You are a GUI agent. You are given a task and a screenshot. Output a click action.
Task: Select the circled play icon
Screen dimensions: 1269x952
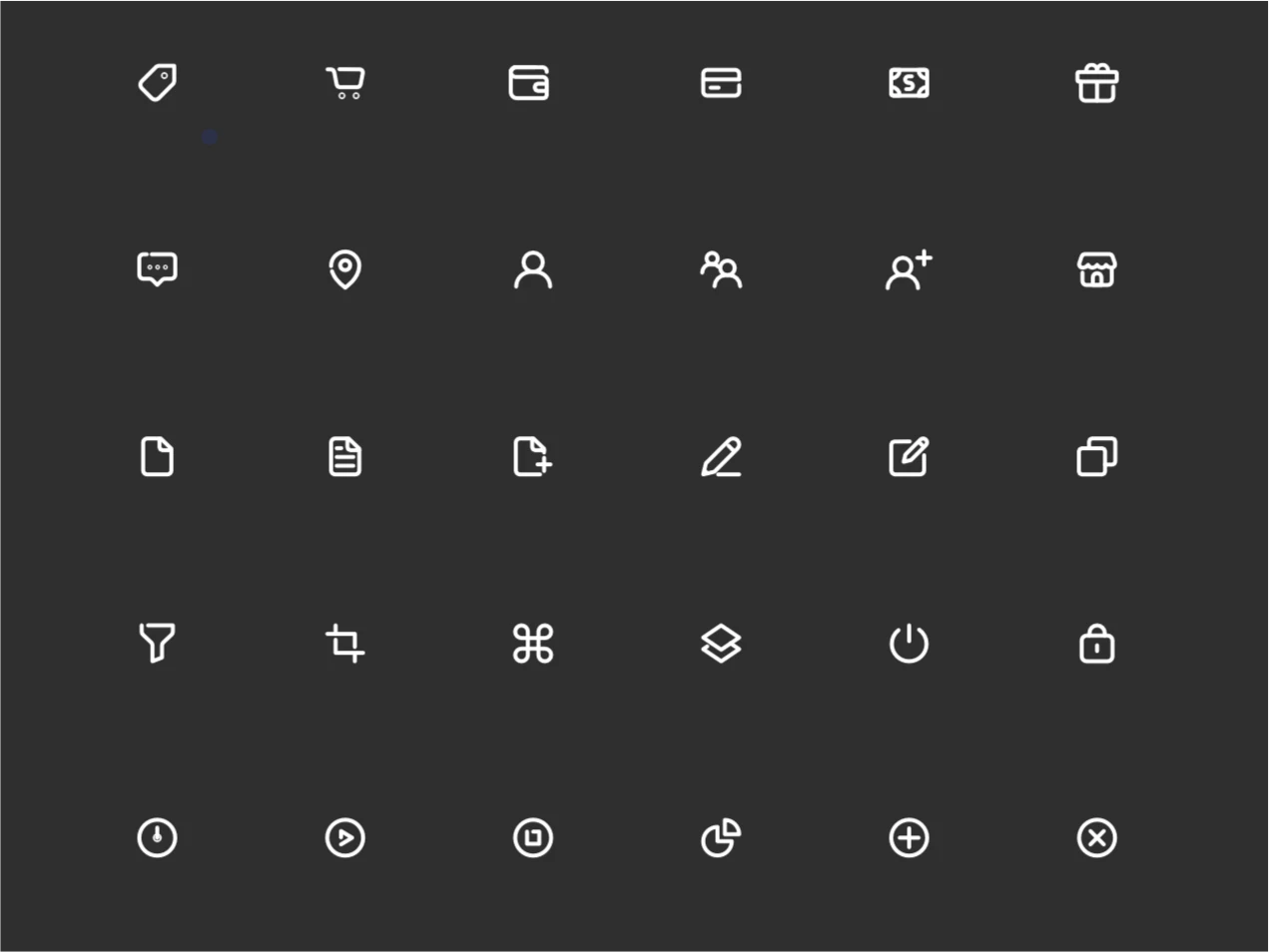point(345,837)
